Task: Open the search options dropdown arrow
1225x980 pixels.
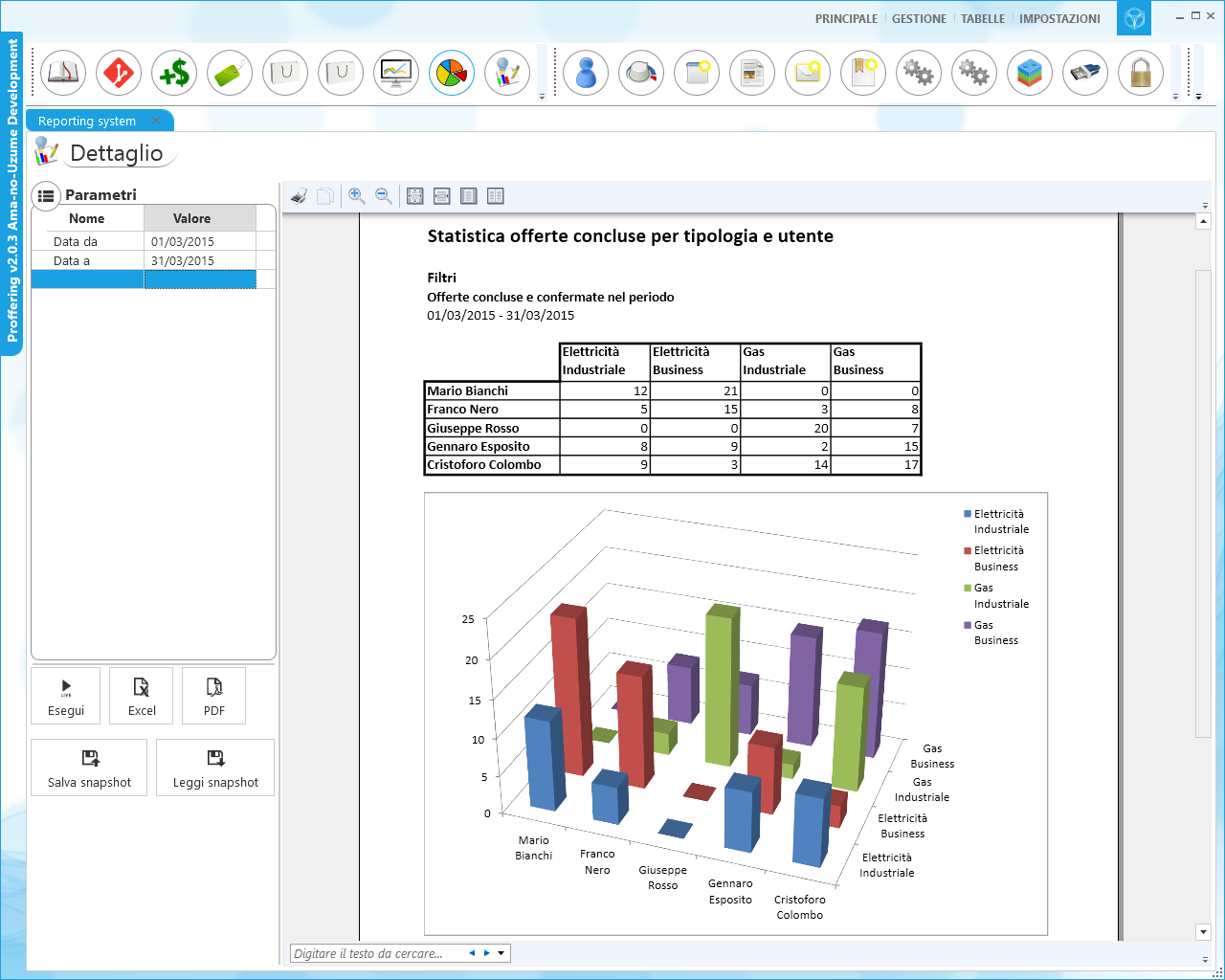Action: (501, 953)
